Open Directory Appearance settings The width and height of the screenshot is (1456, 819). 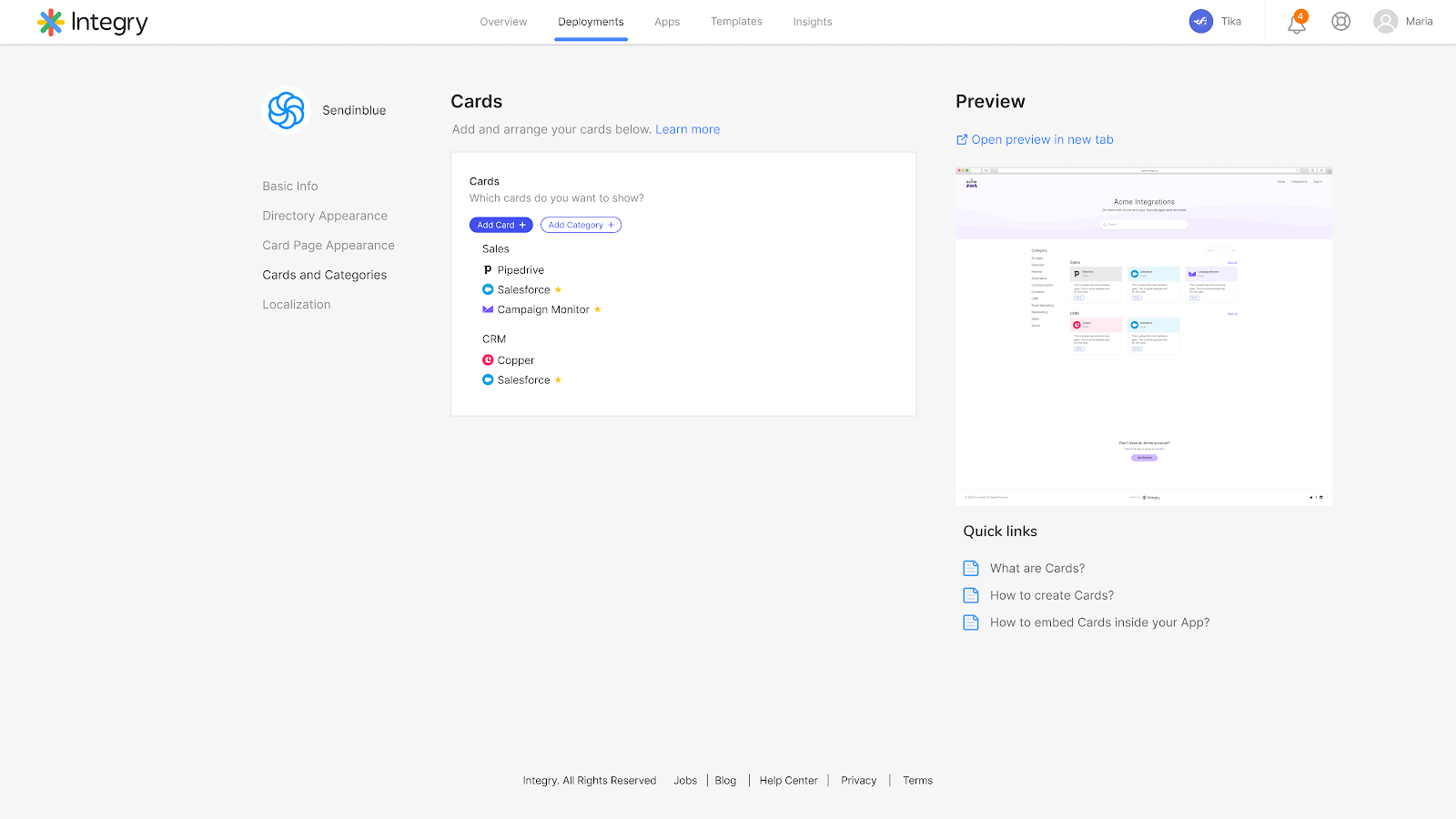click(x=325, y=216)
